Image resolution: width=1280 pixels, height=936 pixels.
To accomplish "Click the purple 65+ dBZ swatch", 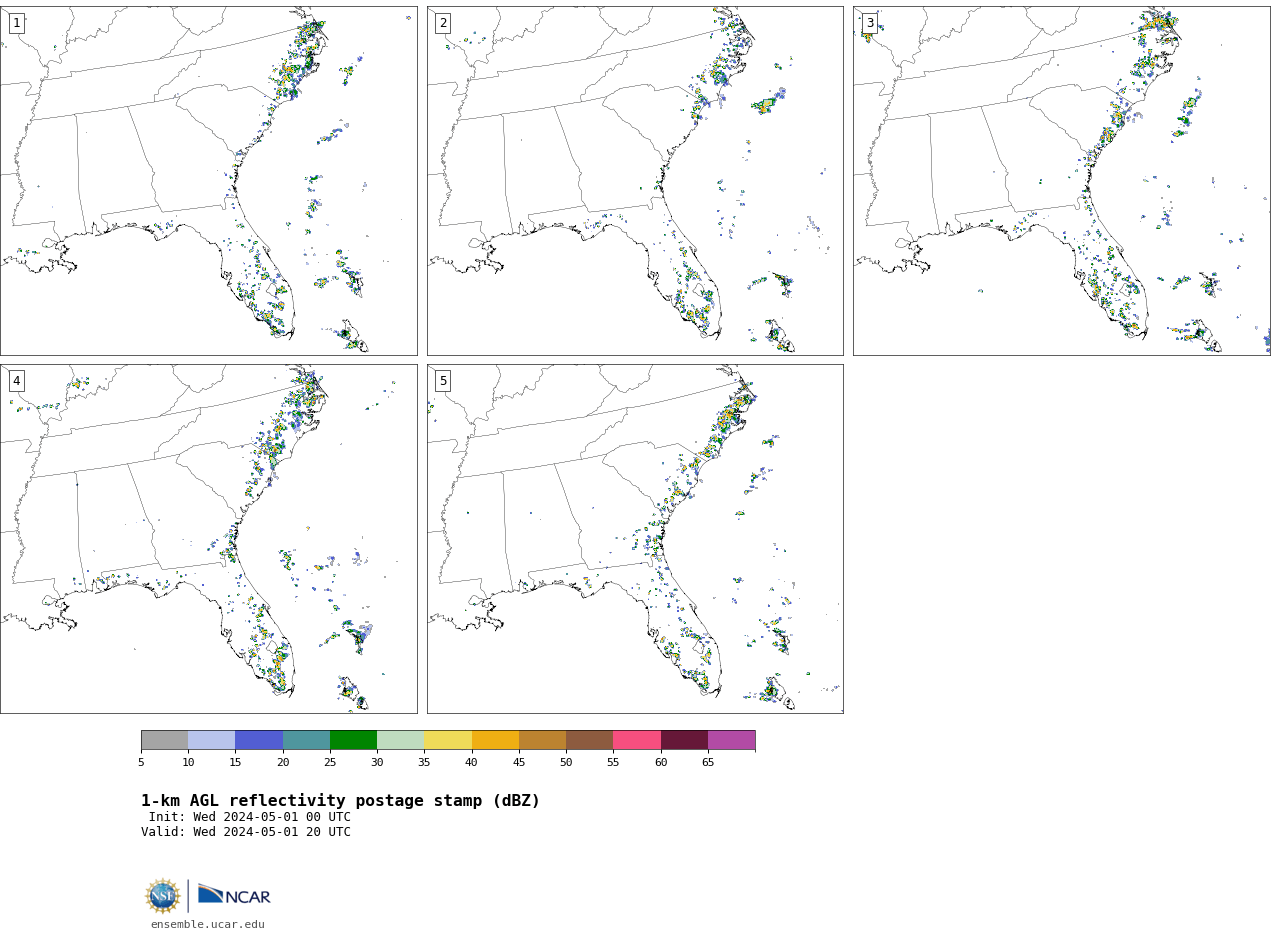I will click(731, 740).
